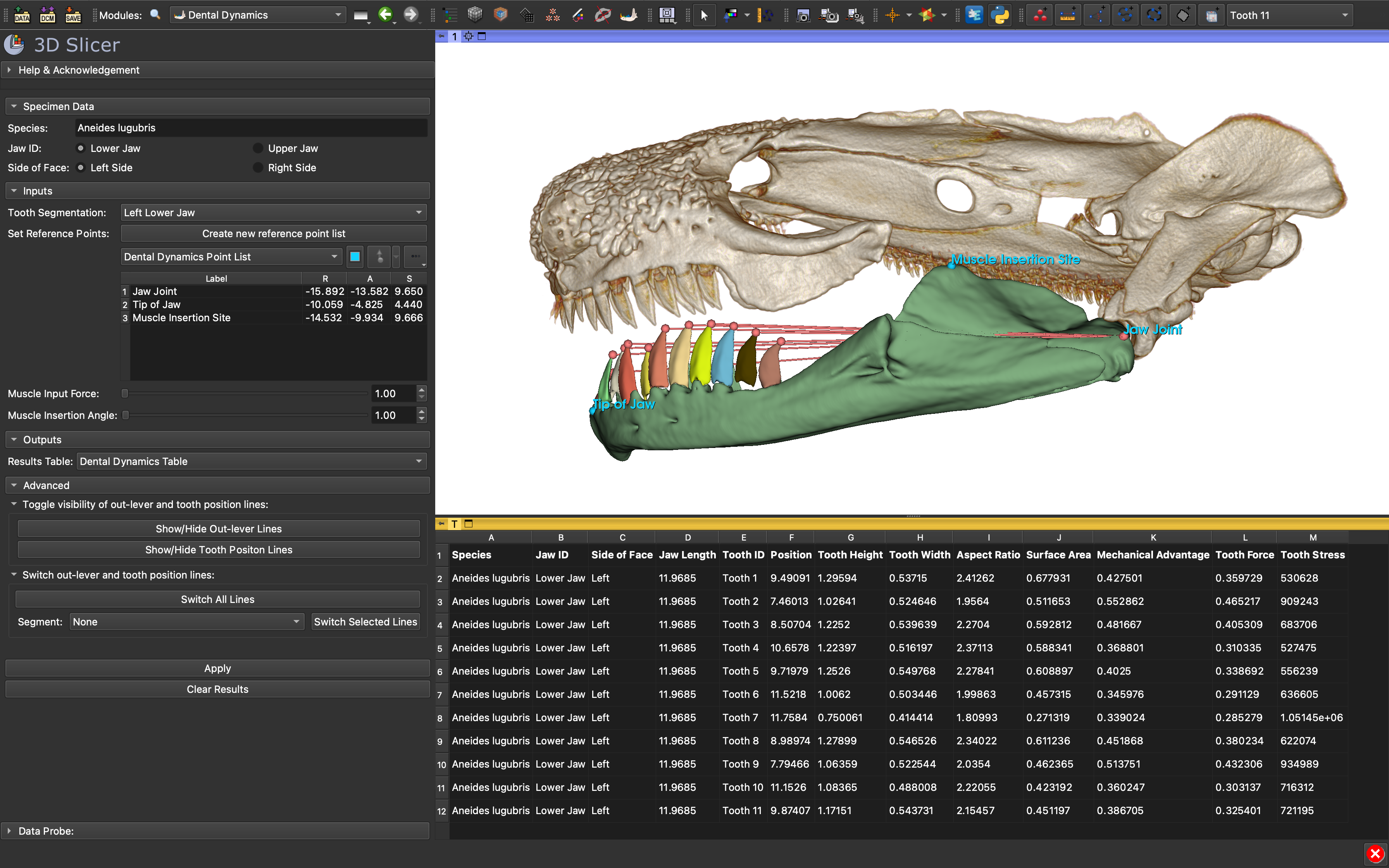
Task: Select the create ruler line markup tool
Action: click(x=1068, y=15)
